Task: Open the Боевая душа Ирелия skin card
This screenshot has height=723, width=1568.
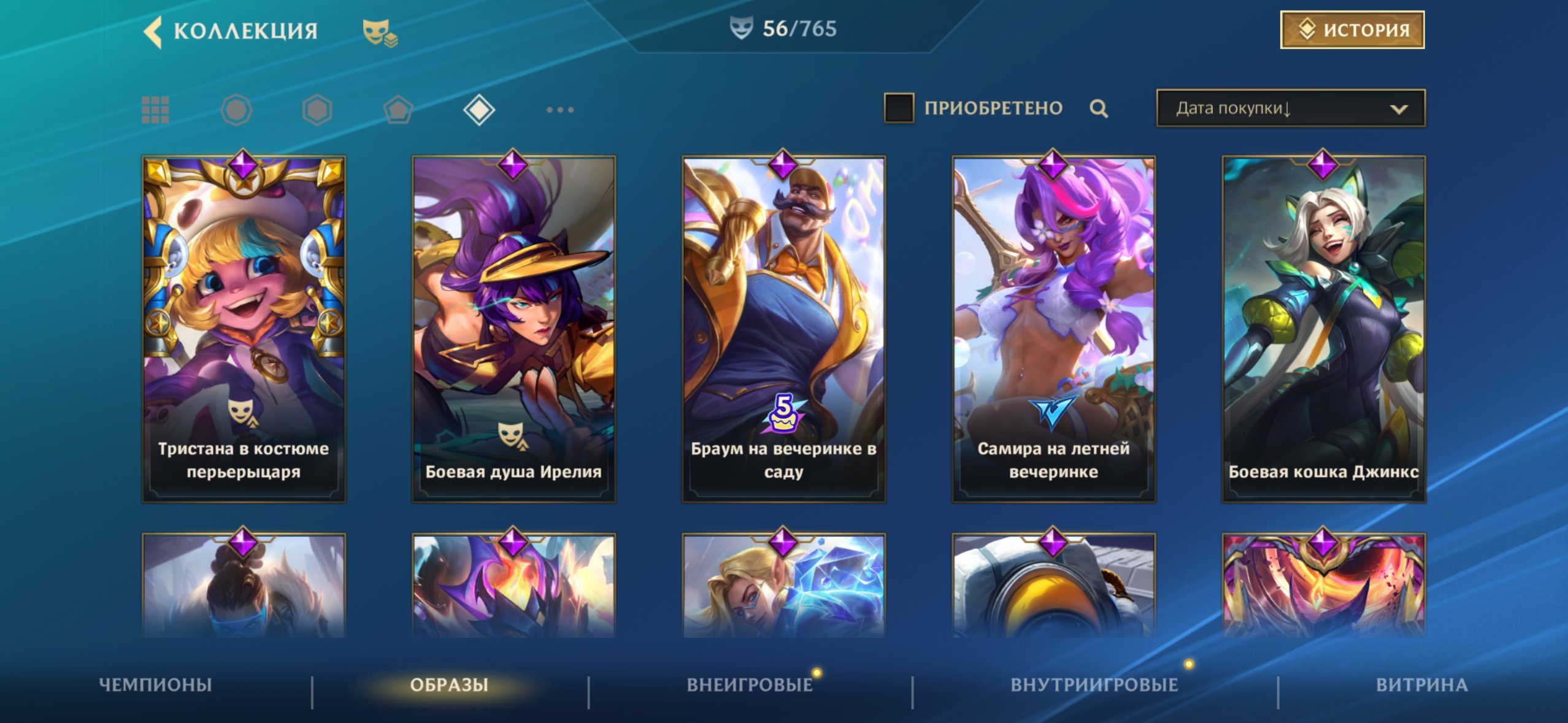Action: click(513, 329)
